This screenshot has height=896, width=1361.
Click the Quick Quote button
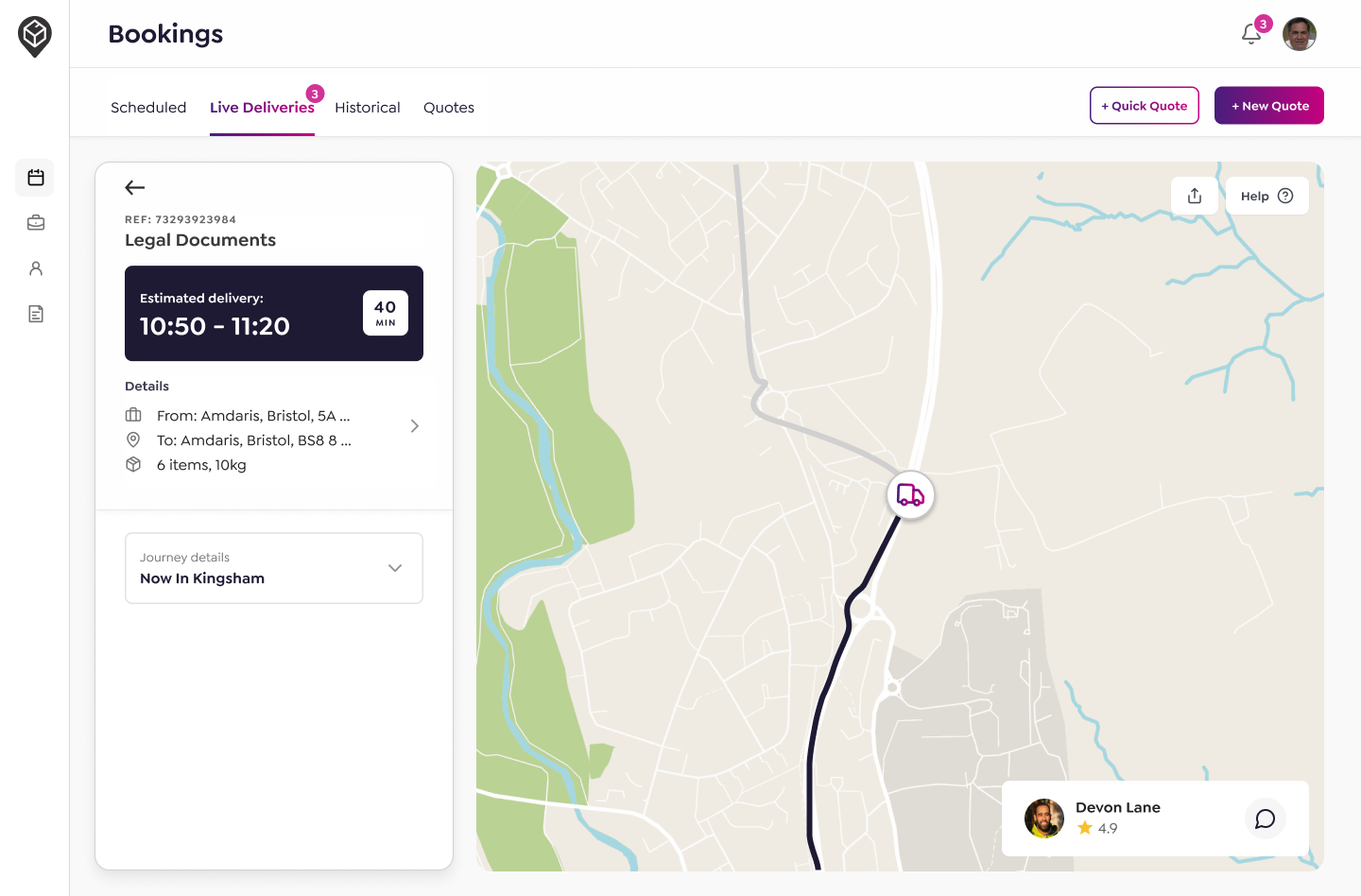tap(1145, 106)
